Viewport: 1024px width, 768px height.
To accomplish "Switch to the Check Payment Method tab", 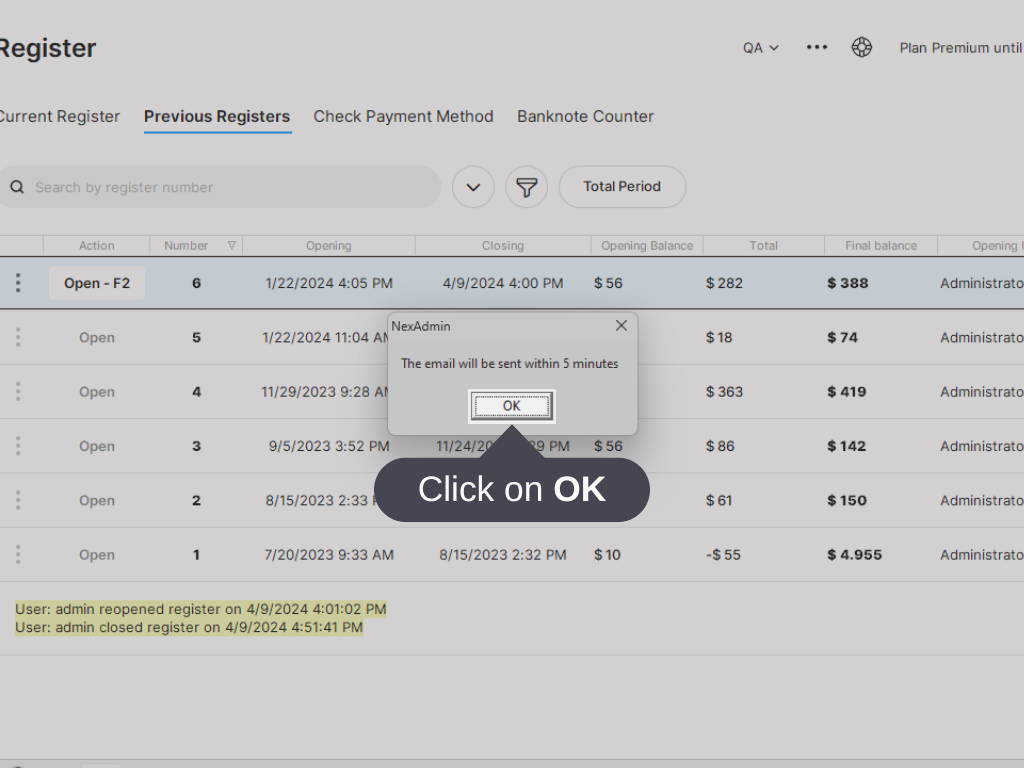I will point(403,116).
